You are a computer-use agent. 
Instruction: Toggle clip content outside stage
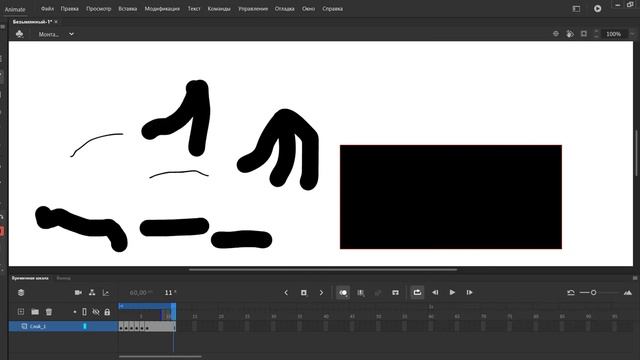584,34
